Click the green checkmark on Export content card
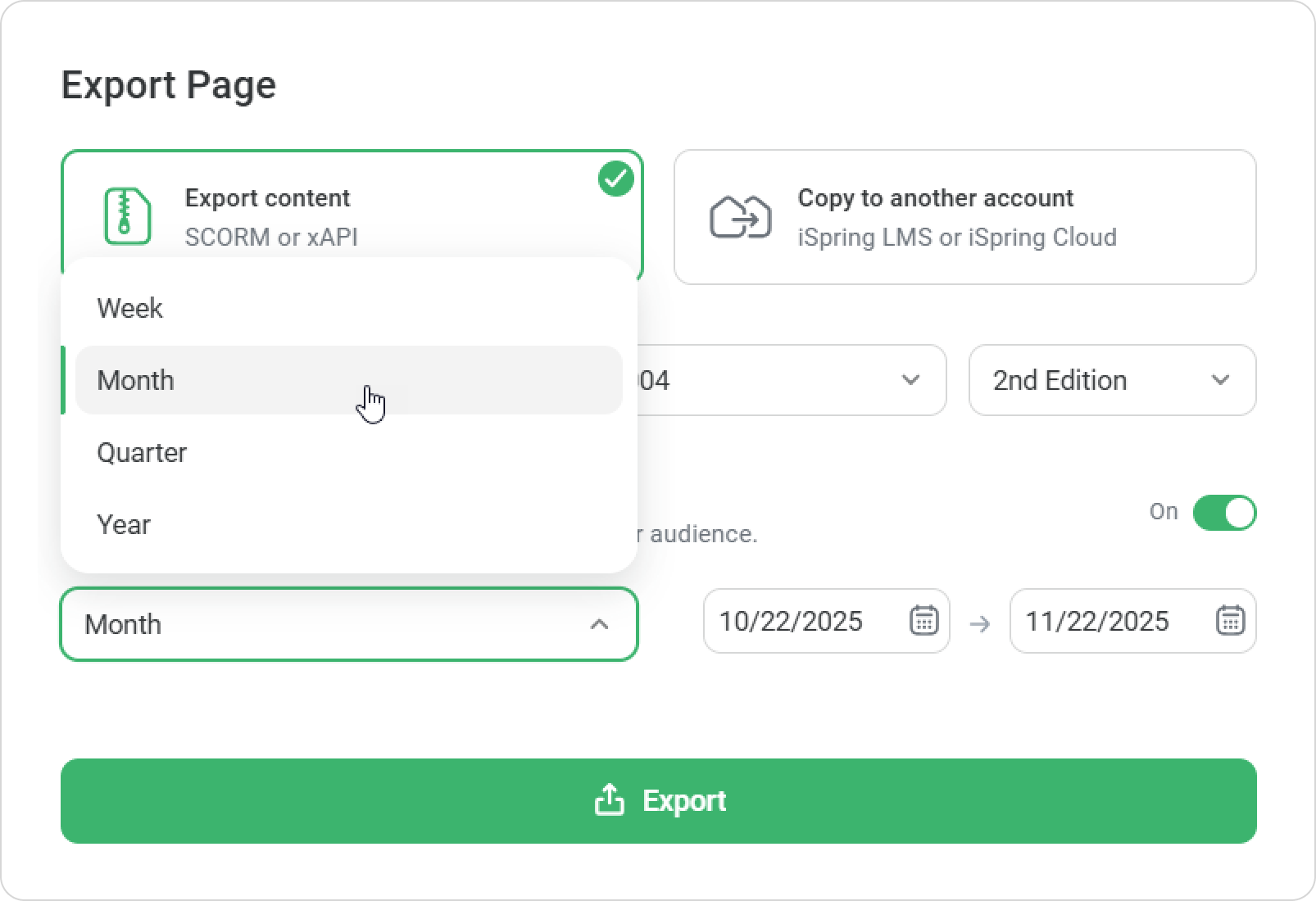1316x901 pixels. (x=615, y=179)
